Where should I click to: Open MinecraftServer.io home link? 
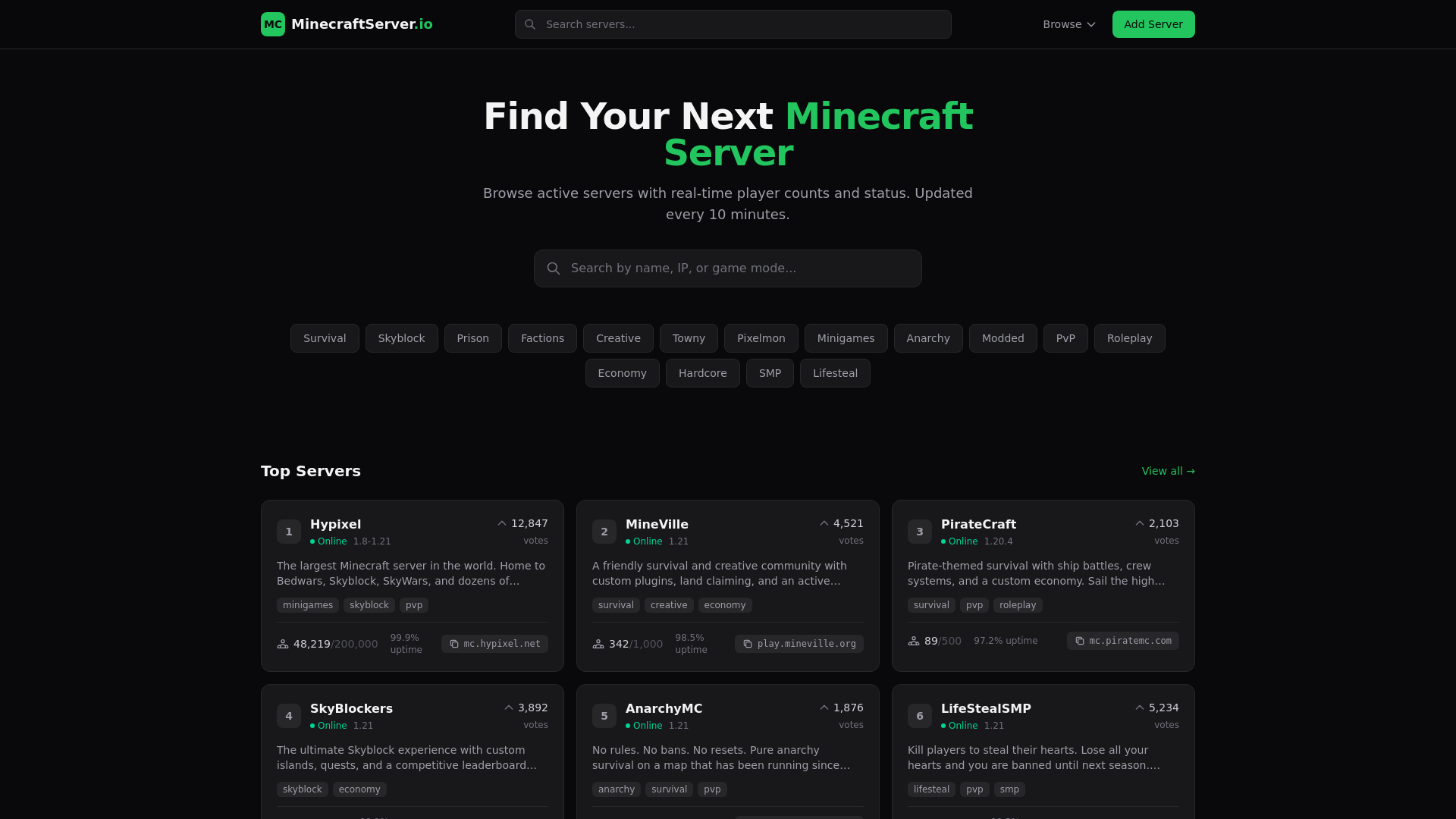point(347,24)
